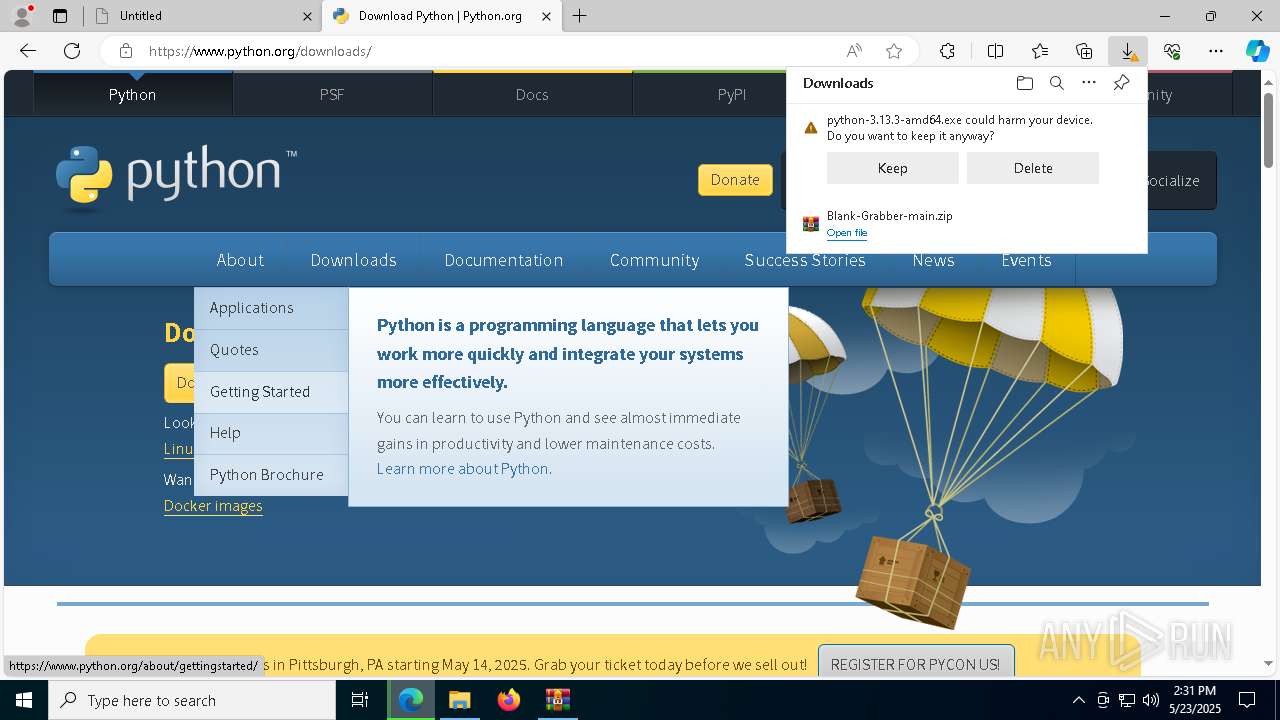
Task: Click the Downloads toolbar icon
Action: (x=1128, y=51)
